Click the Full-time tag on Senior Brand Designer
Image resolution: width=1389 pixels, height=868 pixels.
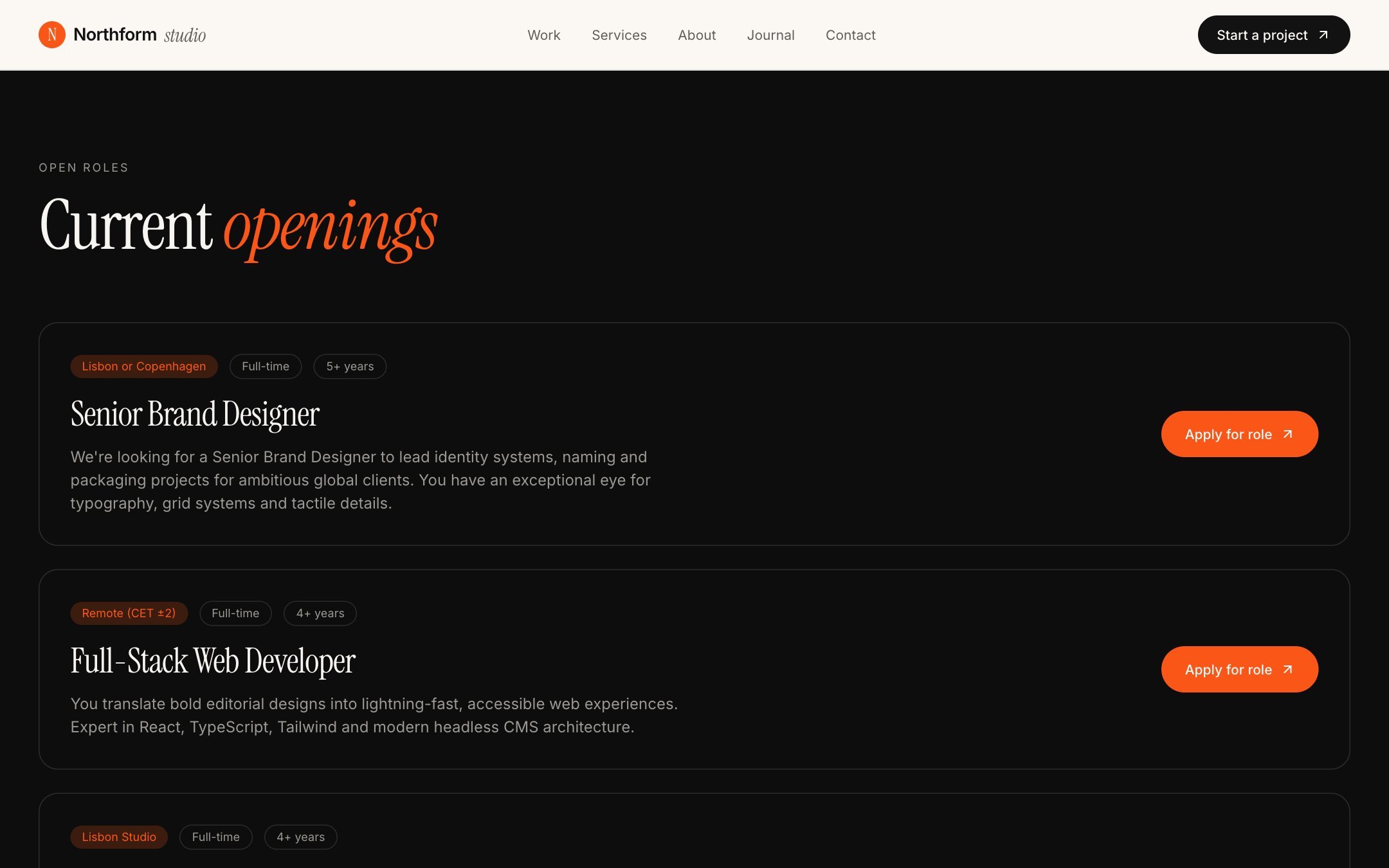266,366
